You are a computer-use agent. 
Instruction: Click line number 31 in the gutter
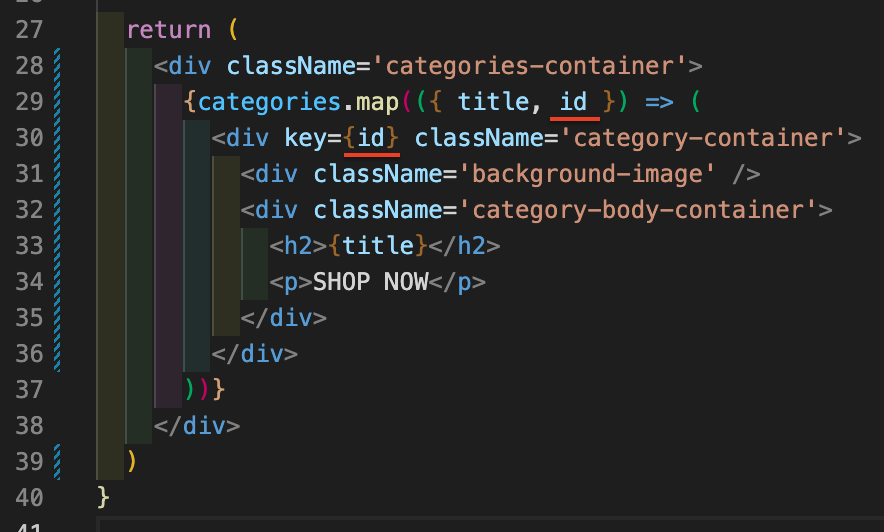[29, 174]
